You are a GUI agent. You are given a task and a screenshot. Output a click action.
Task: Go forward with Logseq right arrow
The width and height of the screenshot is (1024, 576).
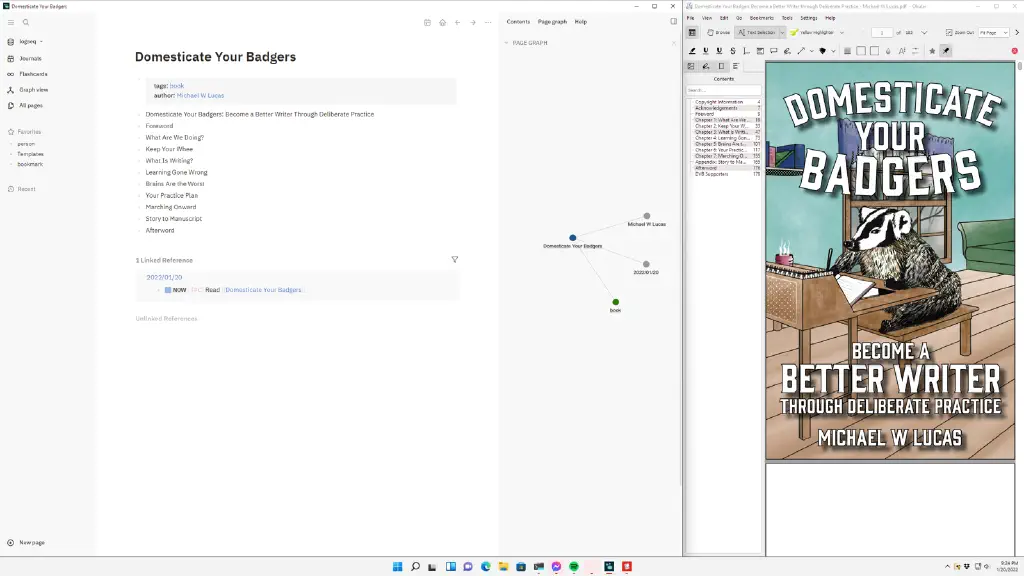[x=473, y=22]
